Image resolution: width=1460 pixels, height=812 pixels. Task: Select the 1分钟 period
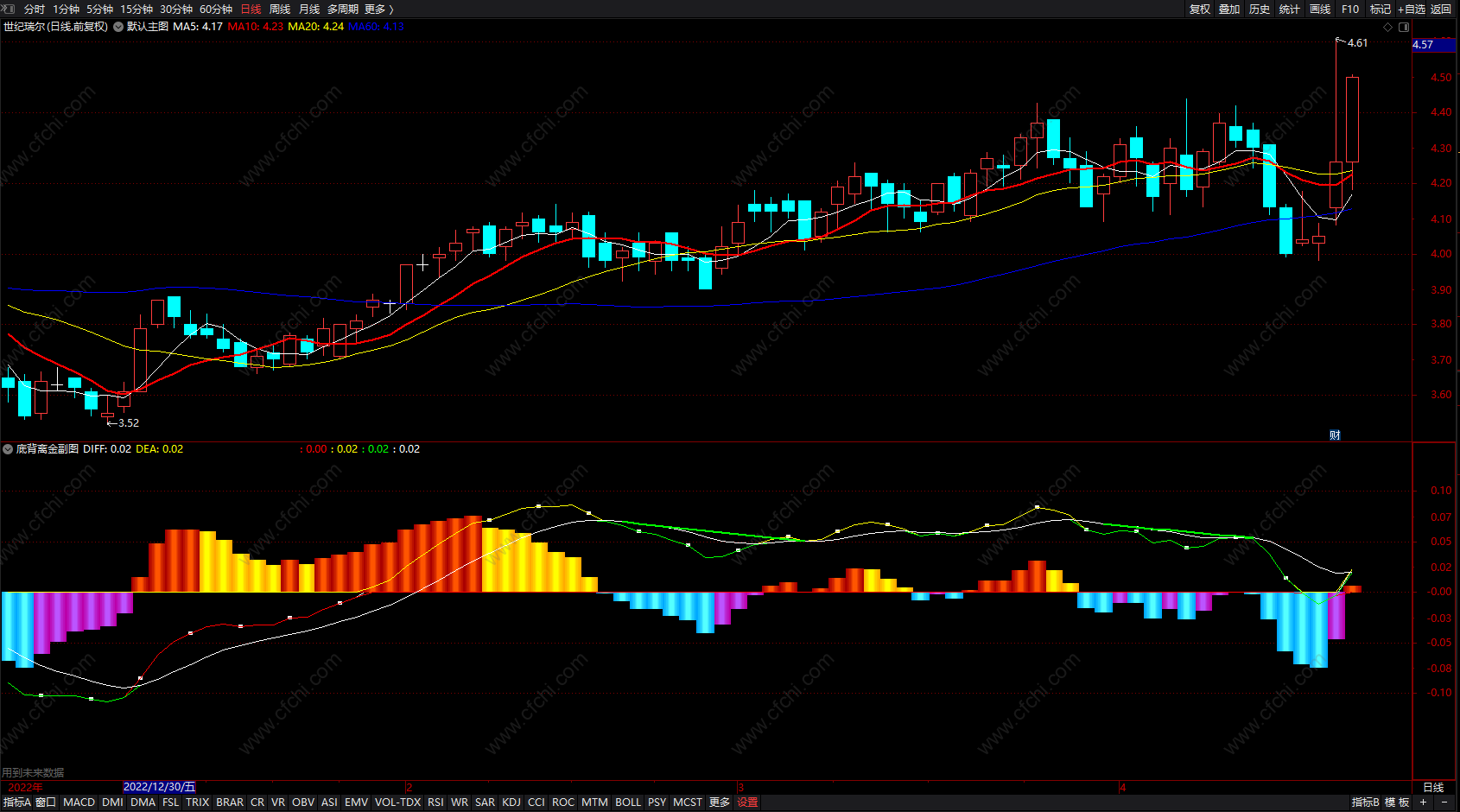click(x=66, y=10)
